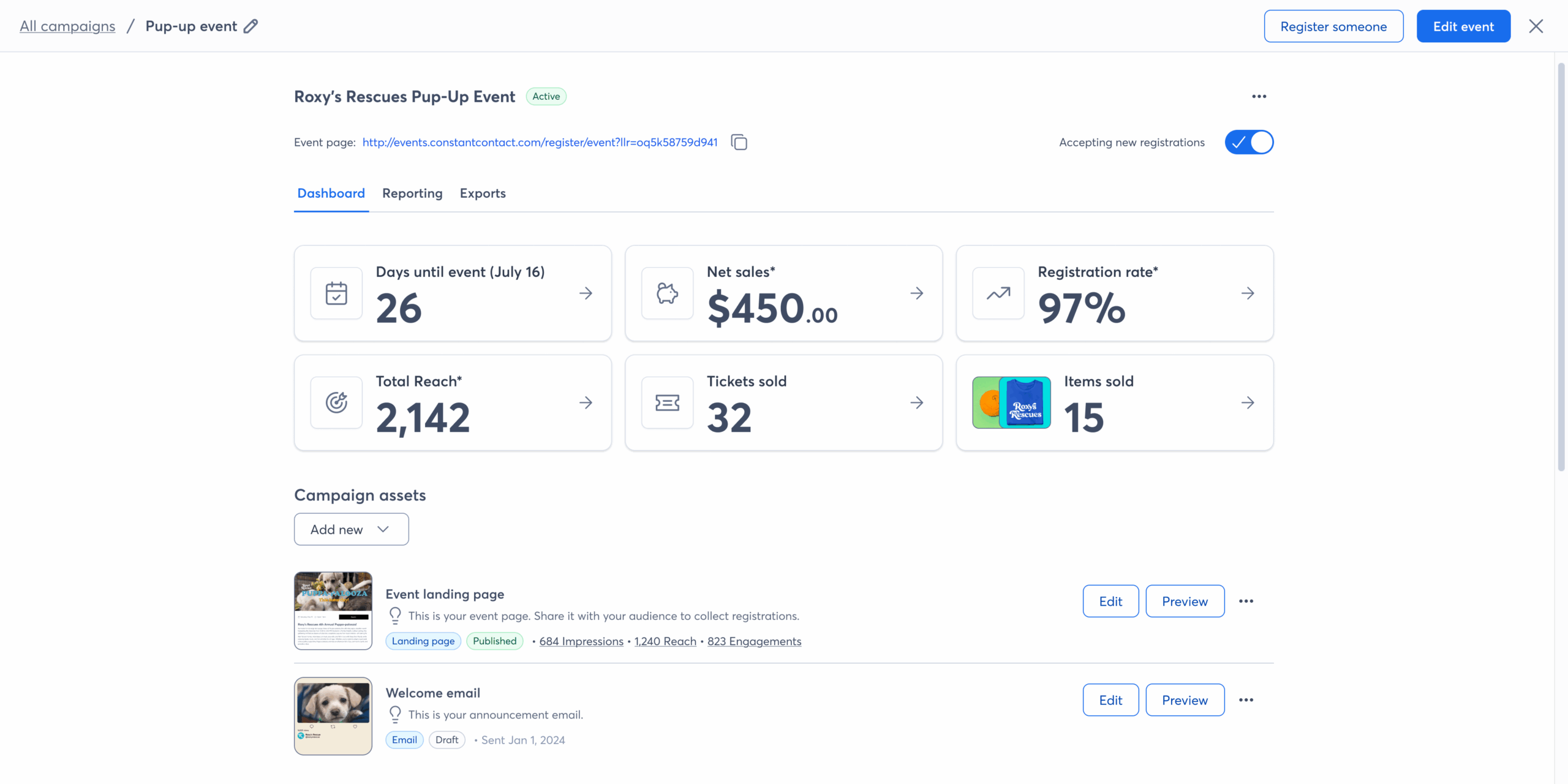
Task: Open the Event landing page thumbnail
Action: tap(333, 611)
